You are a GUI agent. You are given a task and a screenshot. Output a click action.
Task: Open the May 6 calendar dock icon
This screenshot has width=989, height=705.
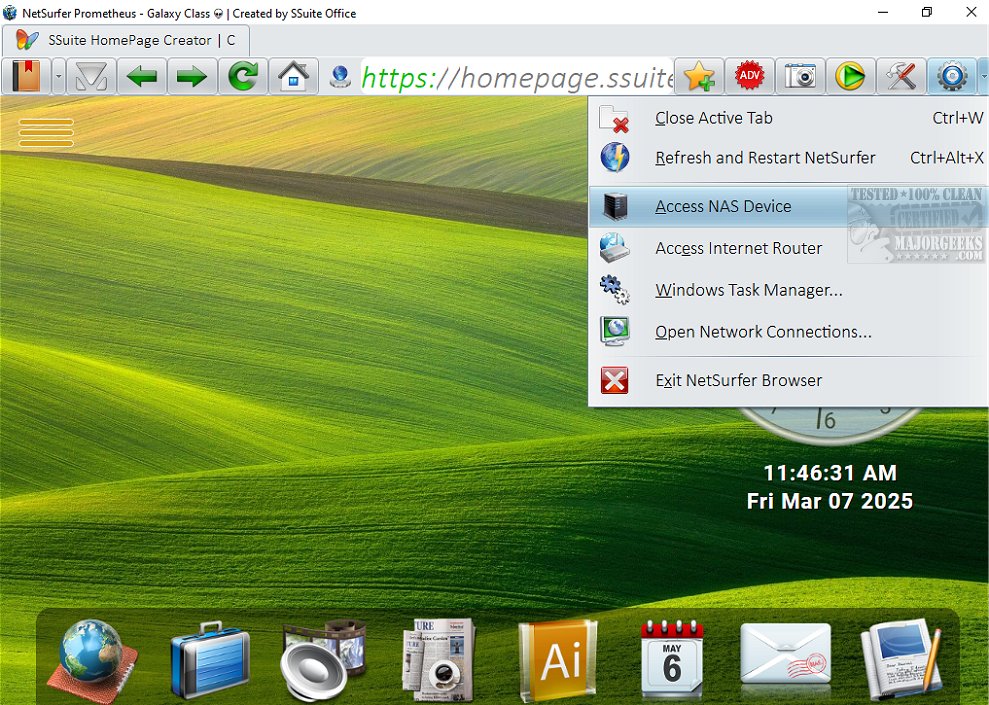[x=672, y=660]
